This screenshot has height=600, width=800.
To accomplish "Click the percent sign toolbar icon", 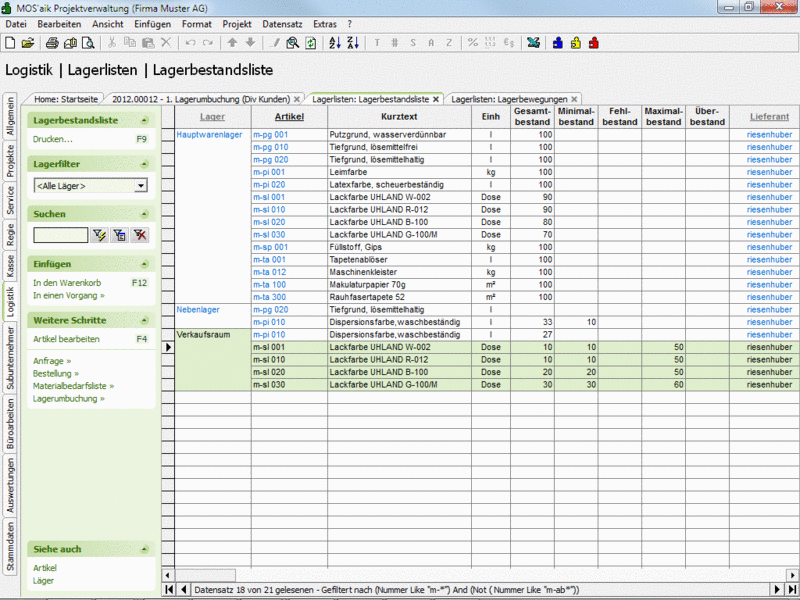I will (x=473, y=43).
